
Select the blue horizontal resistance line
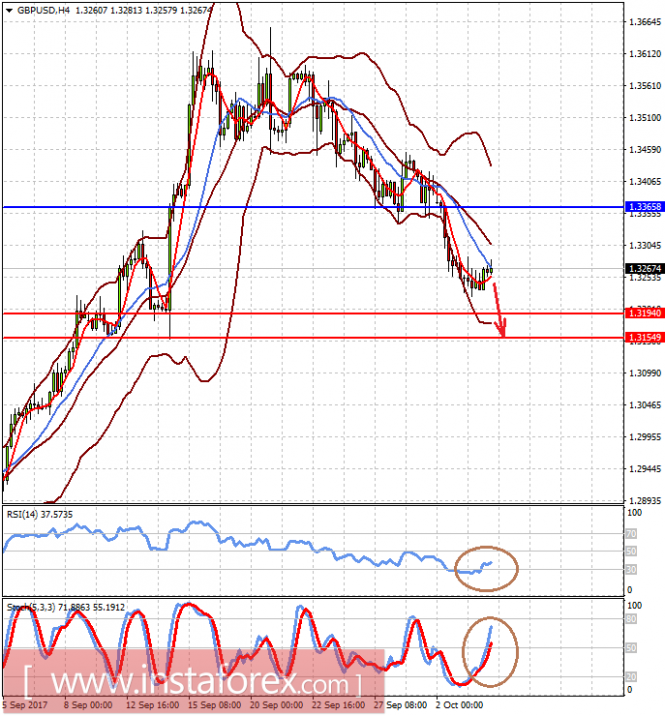[313, 207]
